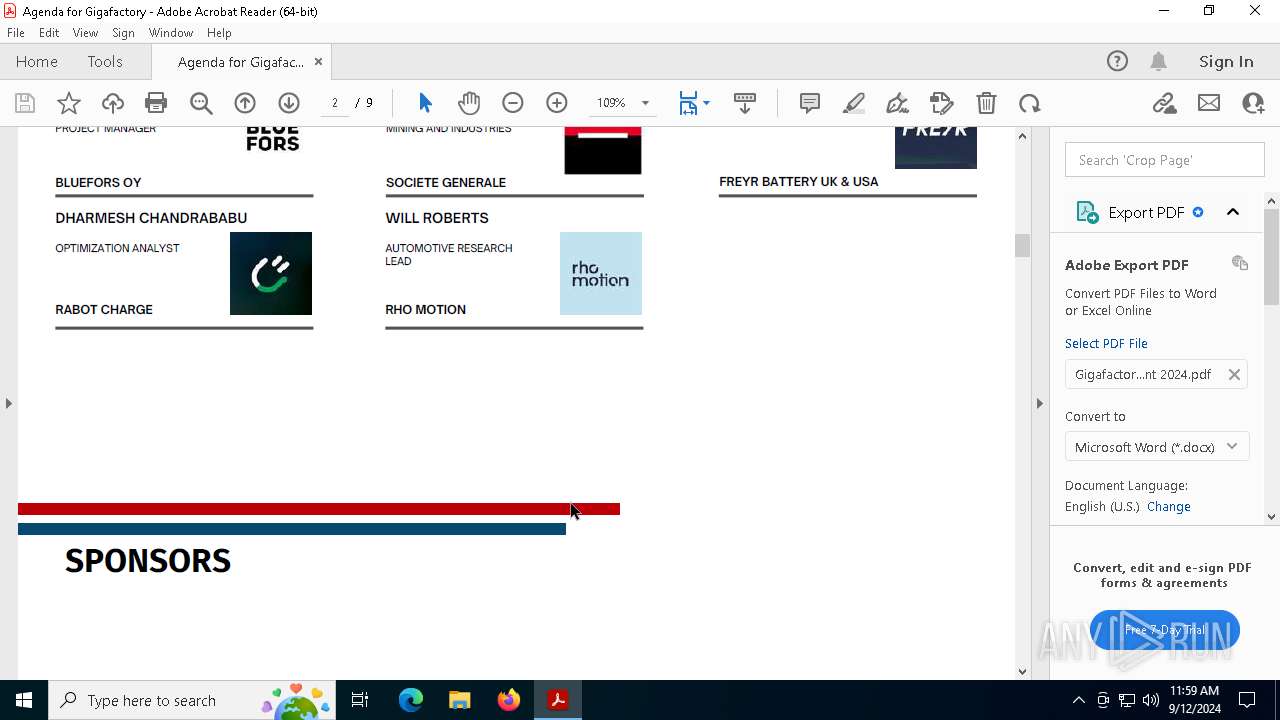
Task: Click the taskbar search box
Action: tap(194, 700)
